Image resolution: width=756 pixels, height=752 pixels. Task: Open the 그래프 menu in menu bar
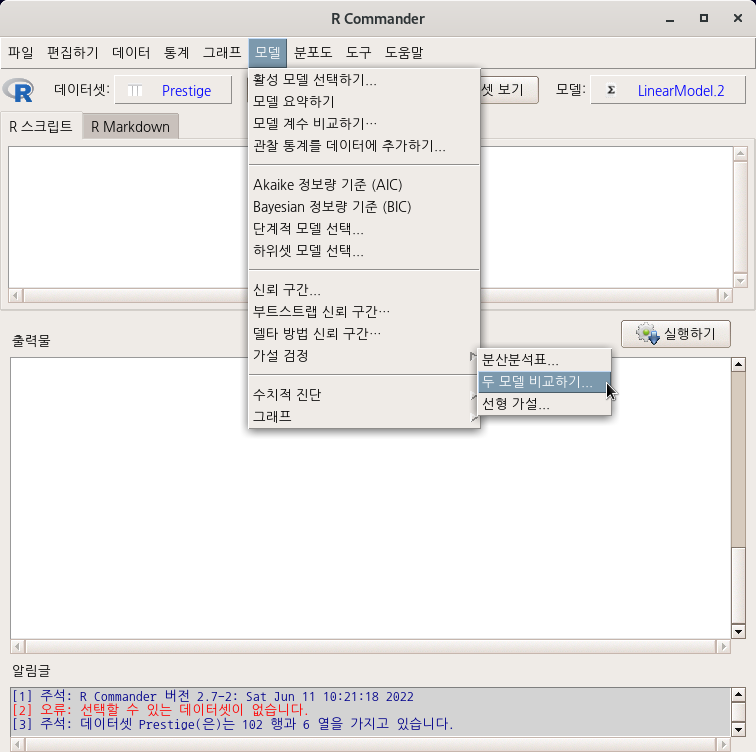click(x=222, y=53)
